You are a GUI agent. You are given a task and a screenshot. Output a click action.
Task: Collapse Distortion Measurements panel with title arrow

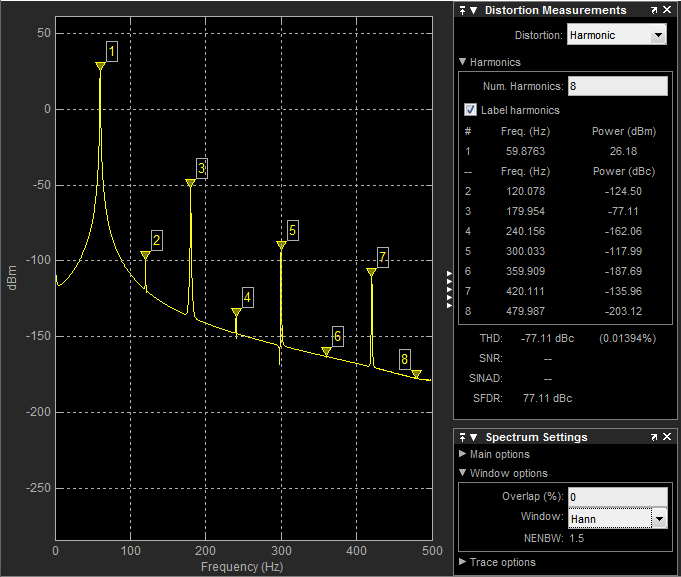click(474, 10)
